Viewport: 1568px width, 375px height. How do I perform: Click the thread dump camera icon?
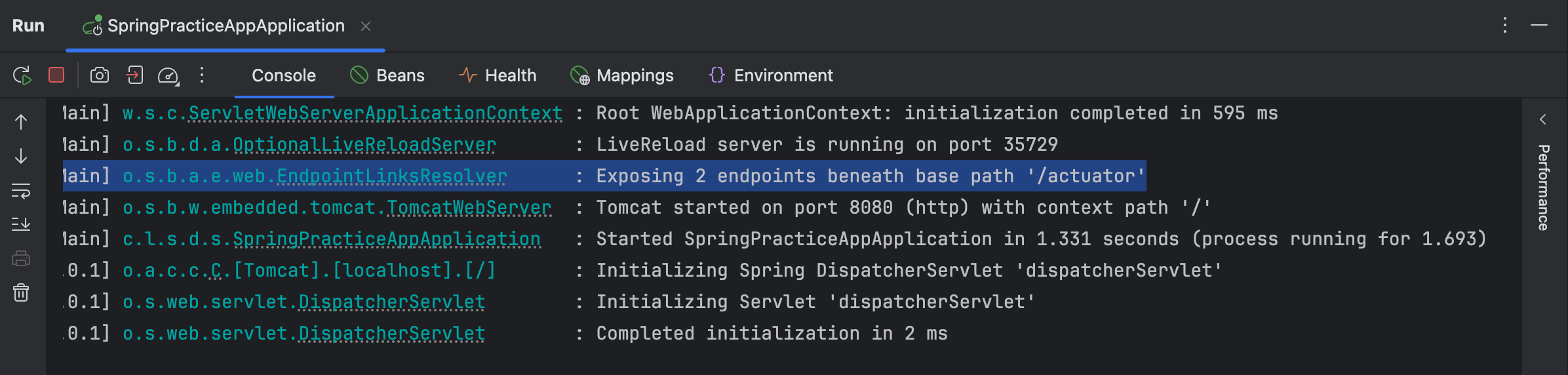pos(100,75)
